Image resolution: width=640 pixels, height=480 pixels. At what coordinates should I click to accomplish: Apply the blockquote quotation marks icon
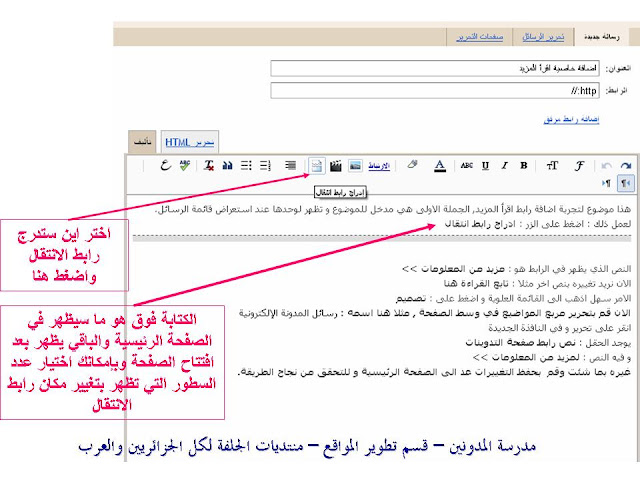coord(227,166)
